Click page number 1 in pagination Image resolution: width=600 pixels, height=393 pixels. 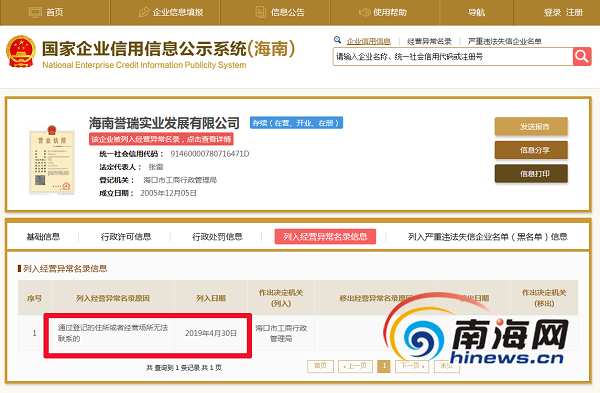[x=384, y=366]
